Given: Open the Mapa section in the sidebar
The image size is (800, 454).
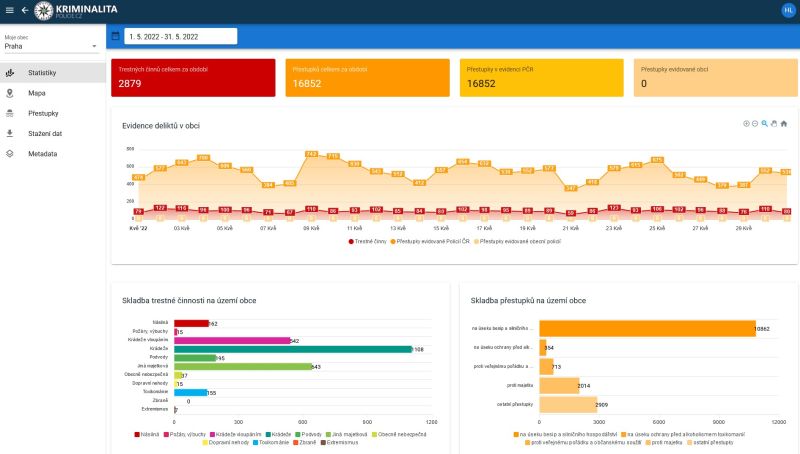Looking at the screenshot, I should pyautogui.click(x=36, y=93).
